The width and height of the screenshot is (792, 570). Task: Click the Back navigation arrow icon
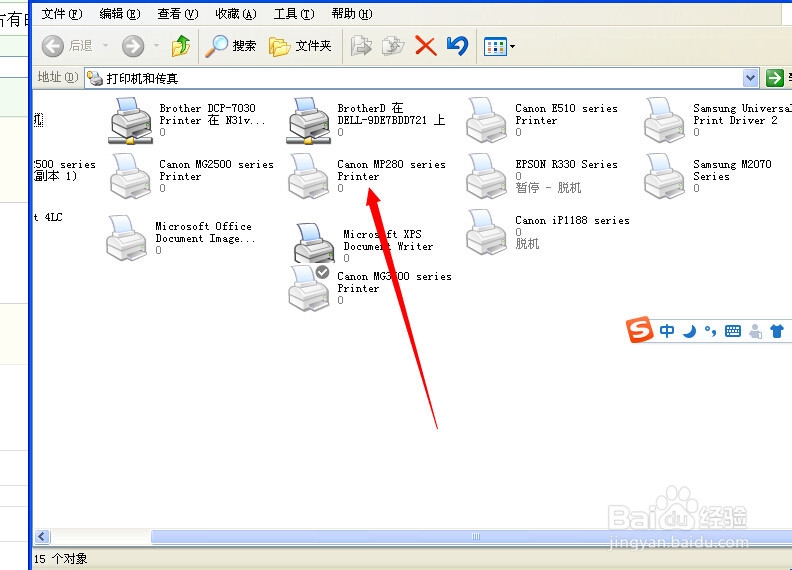coord(53,46)
